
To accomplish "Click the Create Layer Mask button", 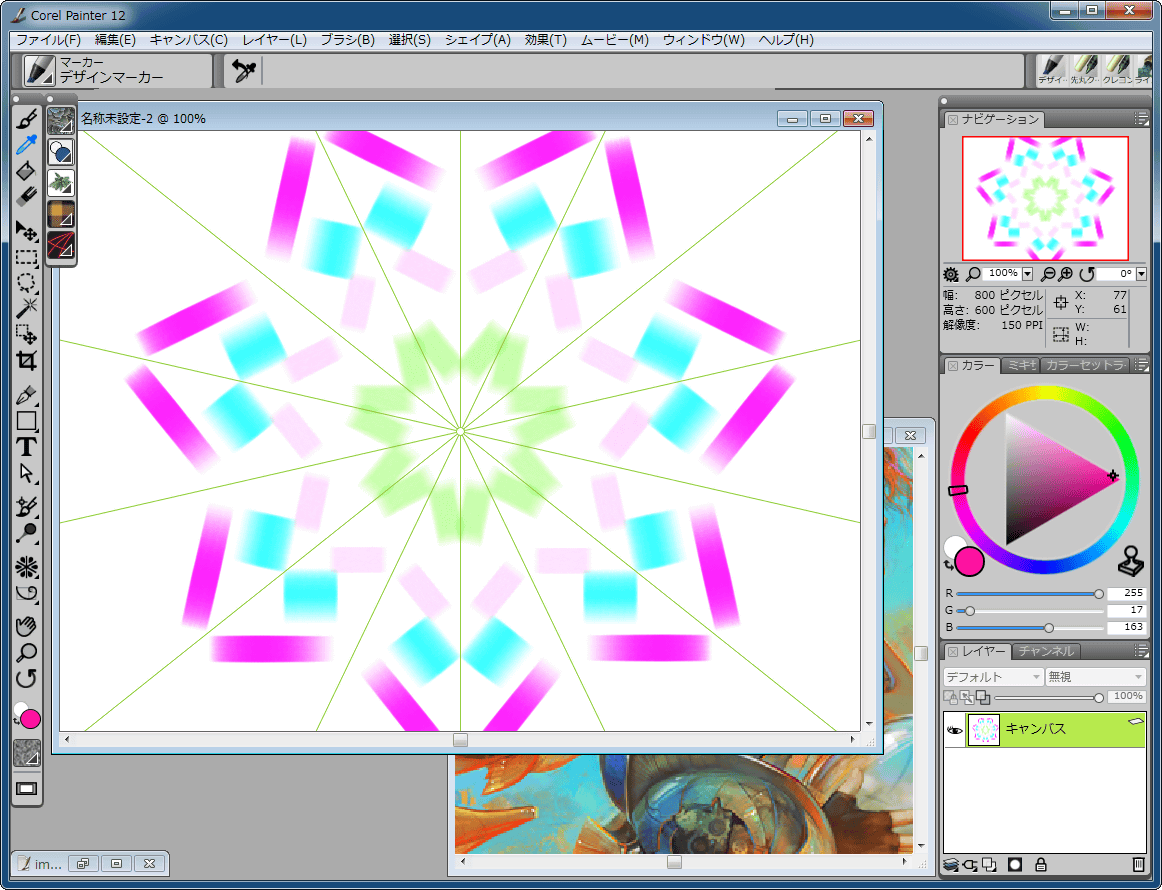I will (x=1015, y=864).
